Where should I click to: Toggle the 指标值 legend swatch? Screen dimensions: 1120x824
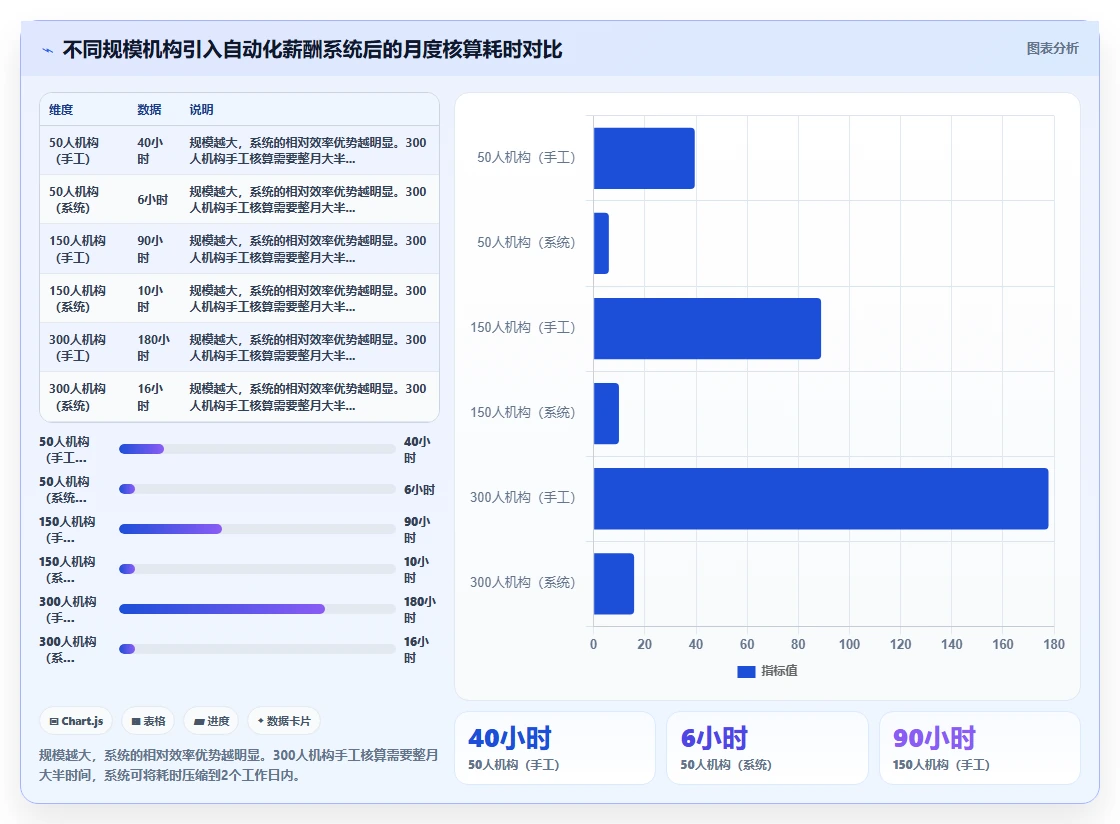(746, 671)
